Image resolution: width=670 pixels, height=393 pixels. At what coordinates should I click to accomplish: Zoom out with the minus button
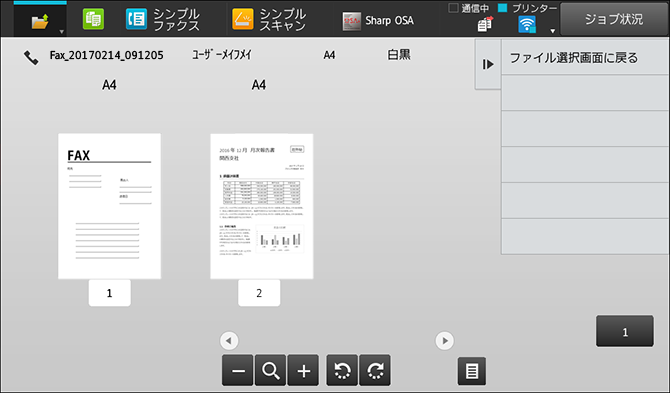coord(238,370)
